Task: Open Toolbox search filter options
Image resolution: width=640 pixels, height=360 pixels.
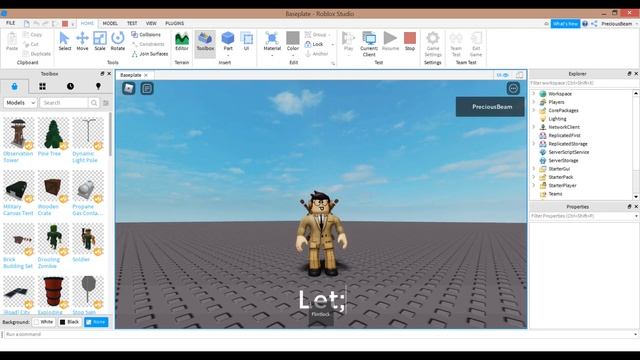Action: [x=106, y=103]
